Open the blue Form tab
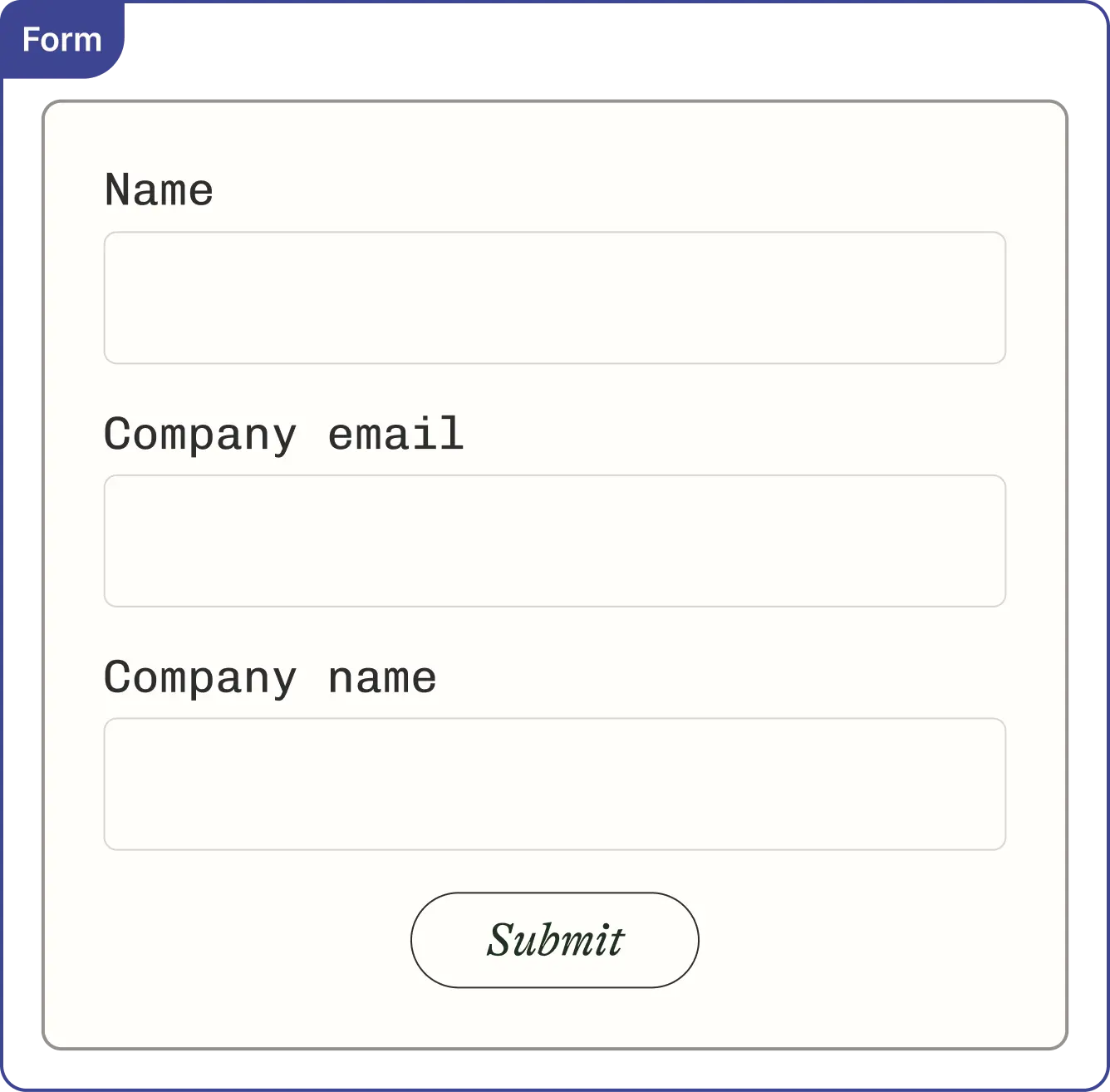Viewport: 1110px width, 1092px height. (x=62, y=40)
